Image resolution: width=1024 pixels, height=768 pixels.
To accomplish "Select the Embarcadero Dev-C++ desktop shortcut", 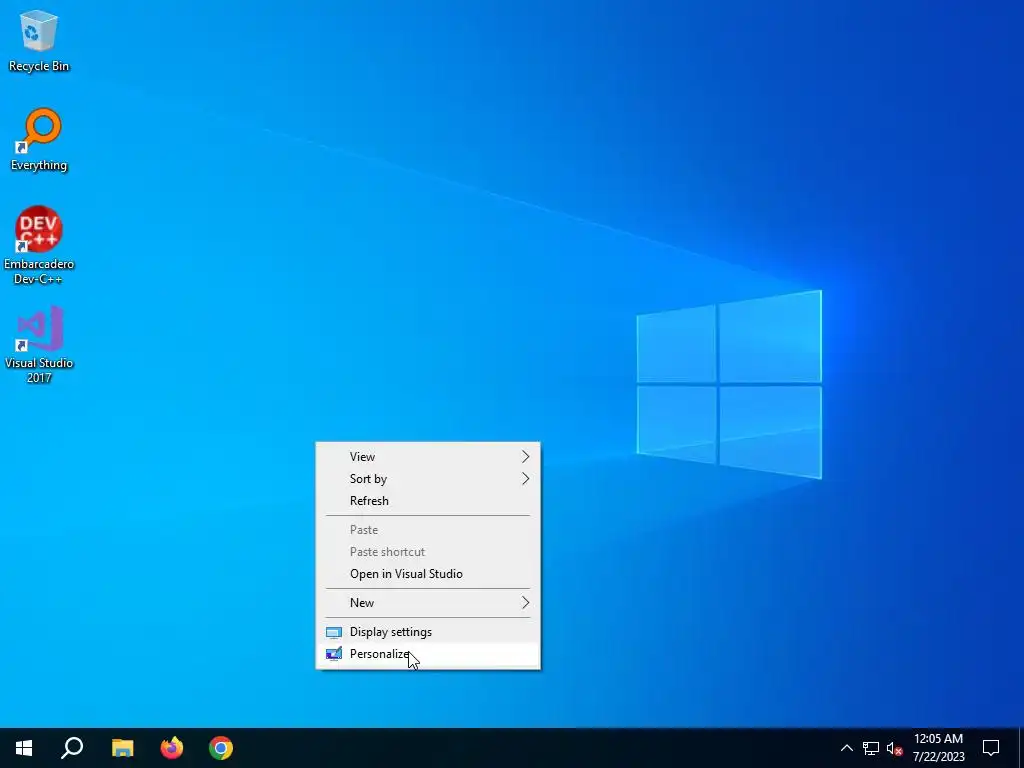I will click(x=39, y=246).
